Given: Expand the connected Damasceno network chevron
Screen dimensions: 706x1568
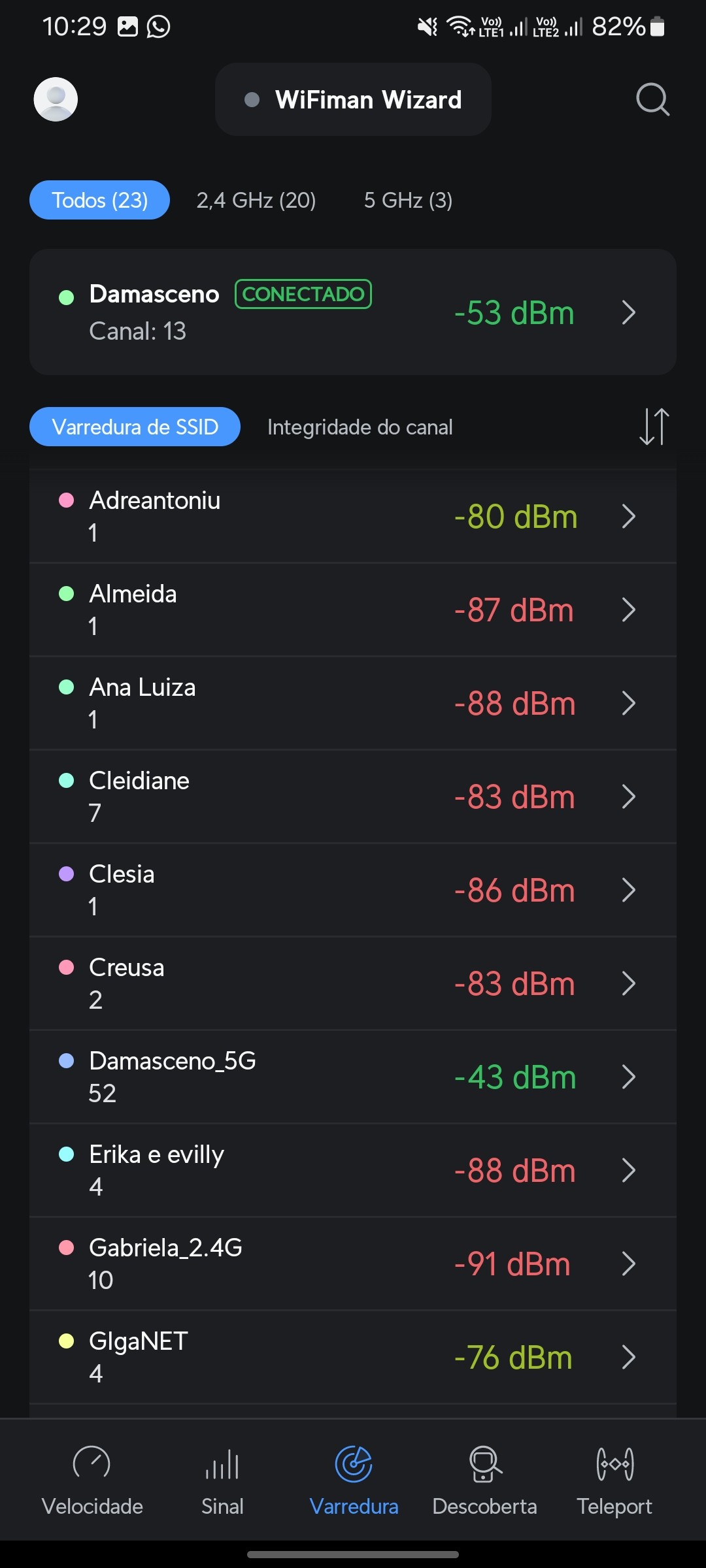Looking at the screenshot, I should click(629, 312).
